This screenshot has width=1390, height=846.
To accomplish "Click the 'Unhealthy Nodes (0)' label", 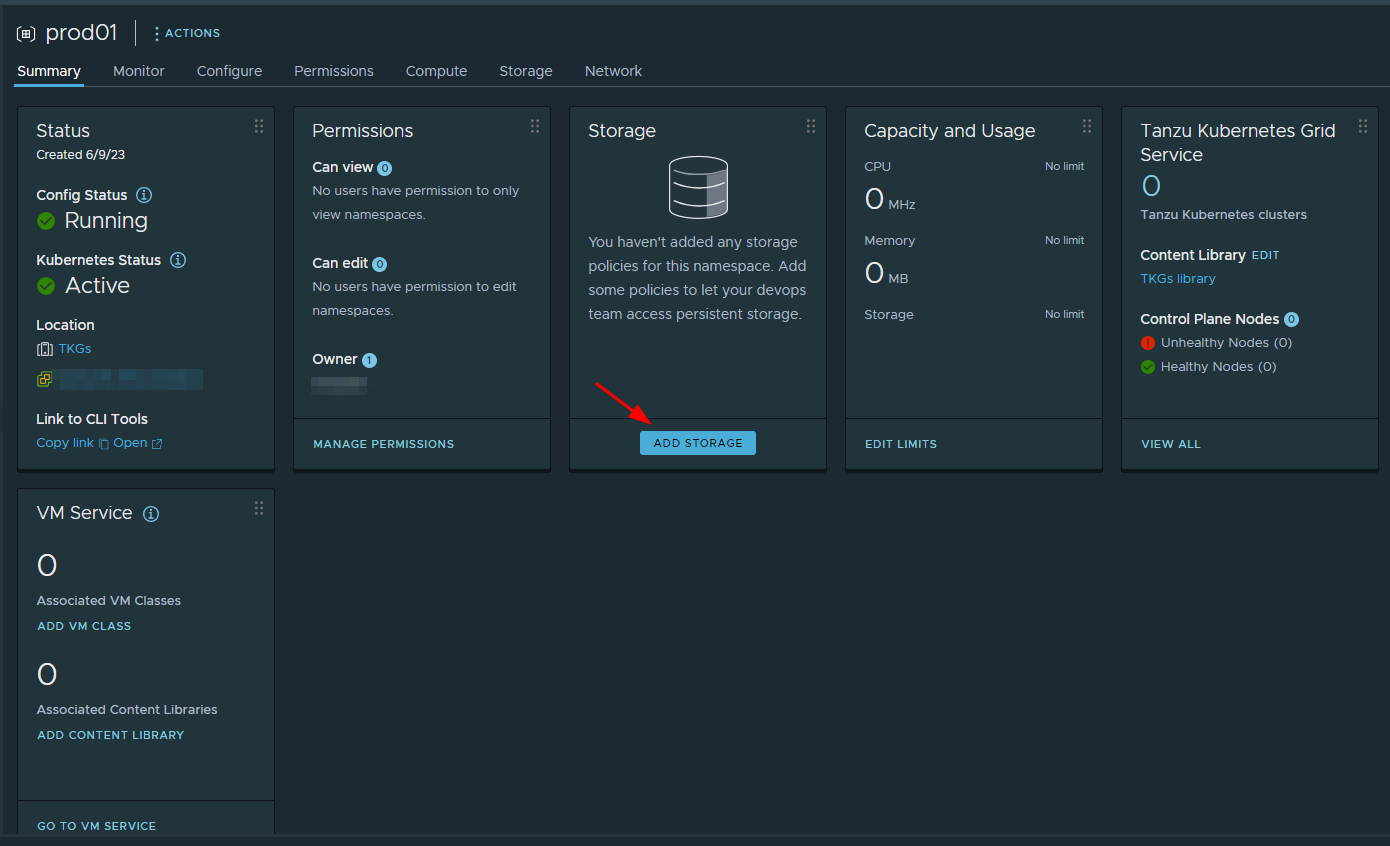I will point(1226,343).
